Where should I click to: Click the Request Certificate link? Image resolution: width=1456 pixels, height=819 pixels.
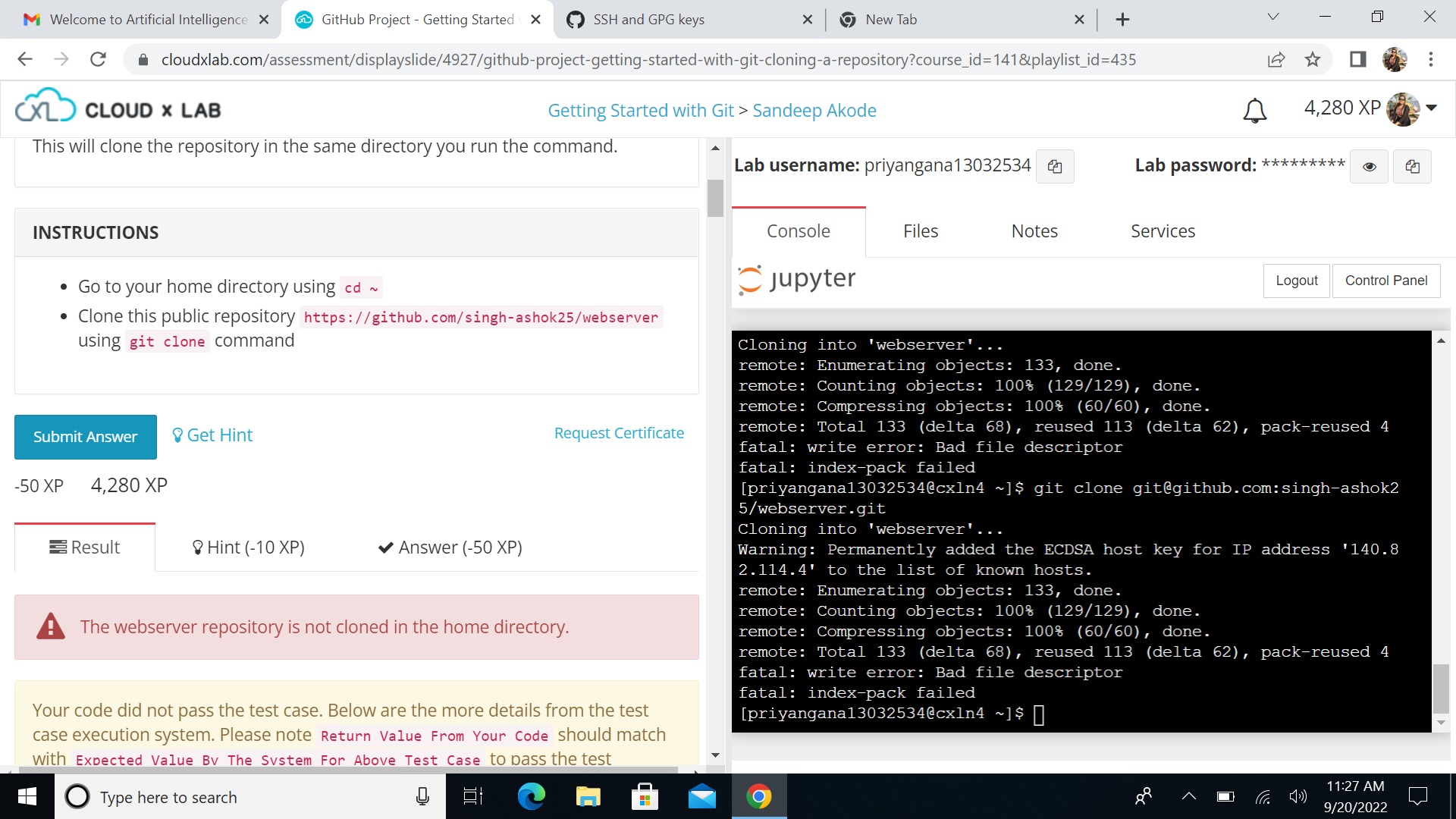619,433
